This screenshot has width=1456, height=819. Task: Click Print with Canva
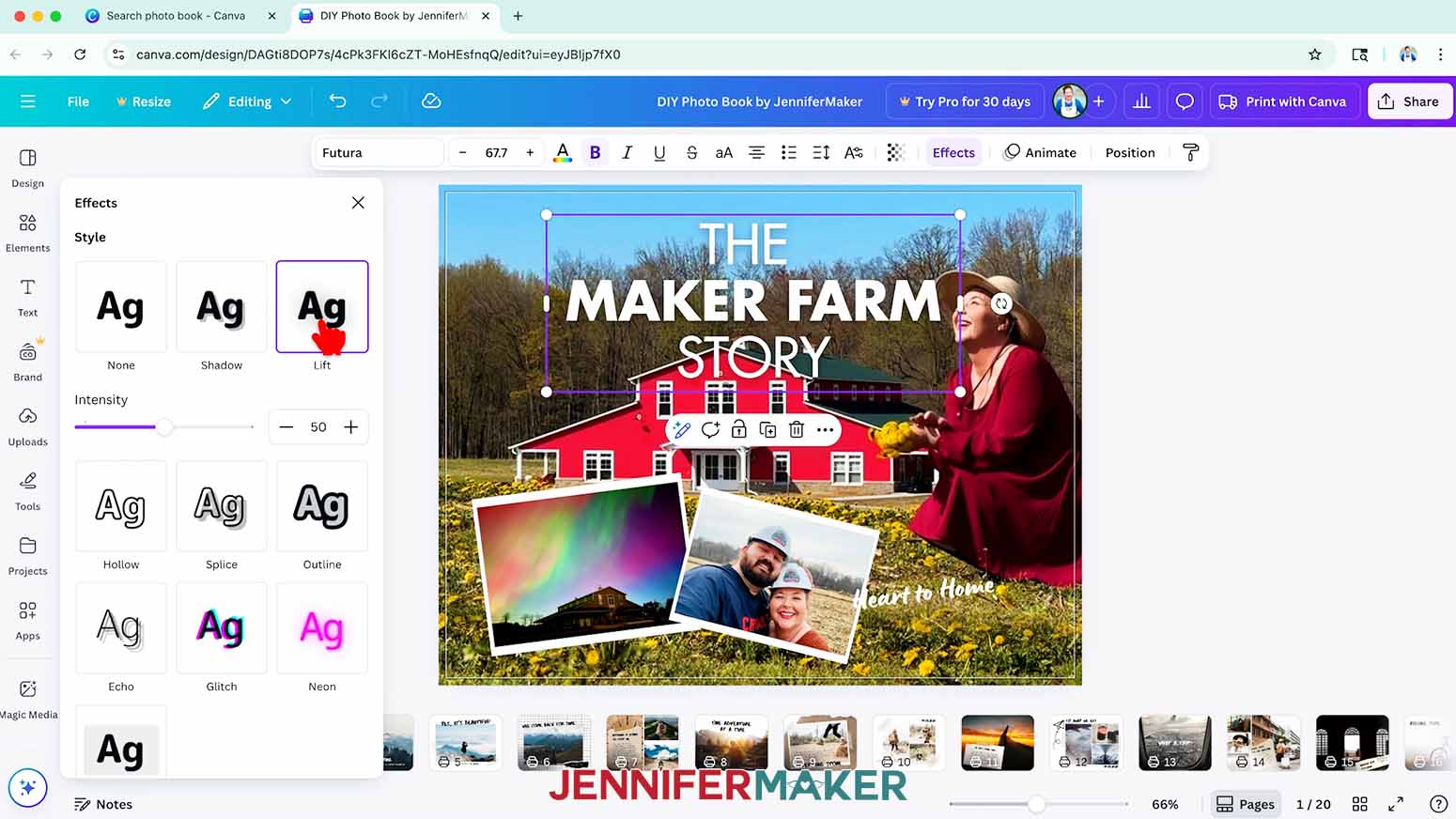click(1282, 101)
